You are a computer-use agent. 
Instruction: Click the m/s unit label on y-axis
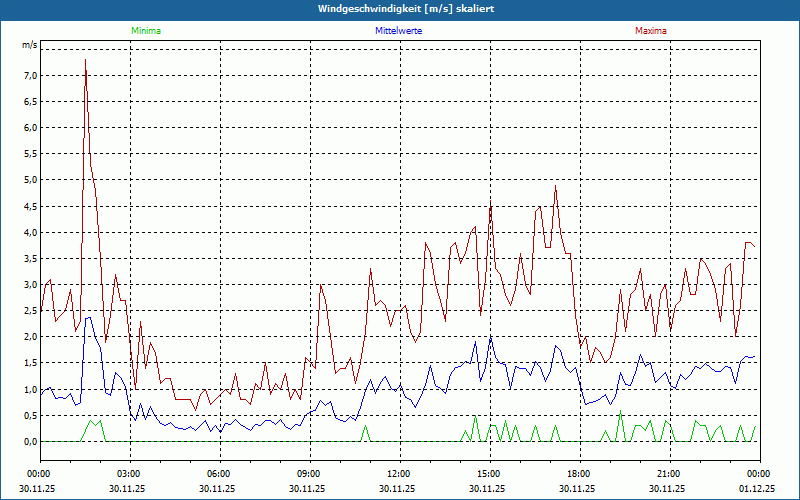pyautogui.click(x=29, y=45)
